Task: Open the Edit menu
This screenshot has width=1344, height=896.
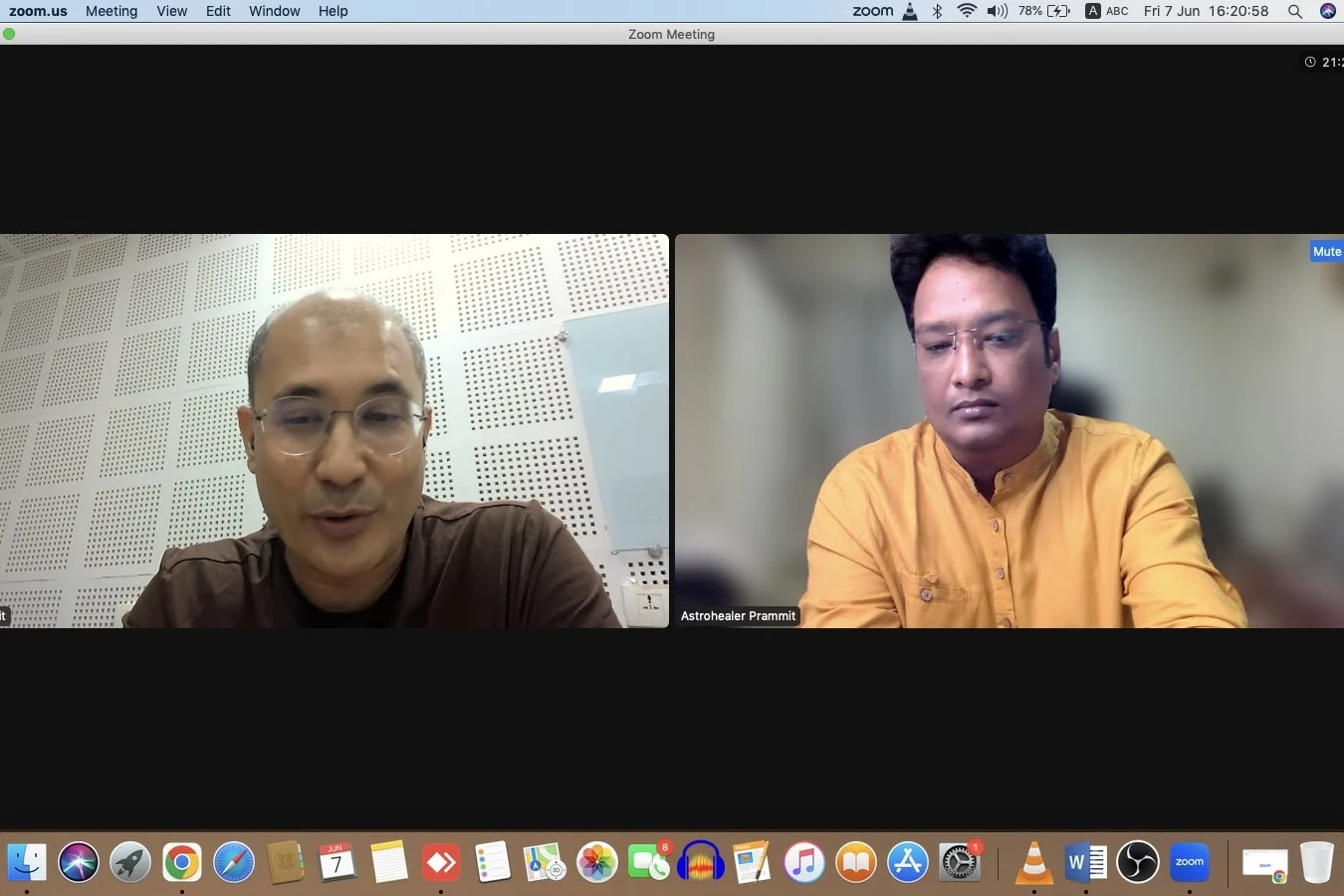Action: pos(218,11)
